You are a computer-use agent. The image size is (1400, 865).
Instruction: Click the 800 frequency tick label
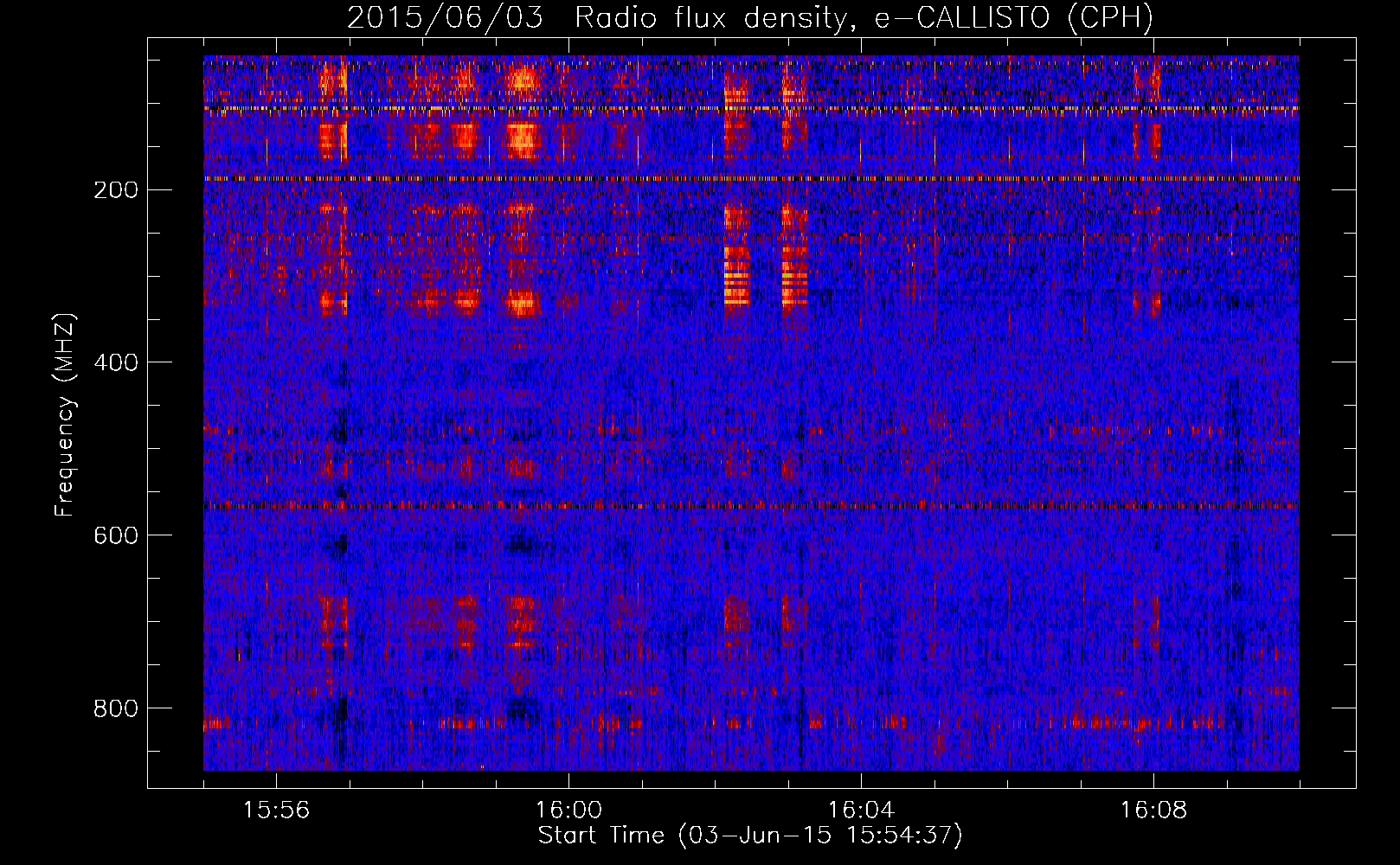click(116, 708)
